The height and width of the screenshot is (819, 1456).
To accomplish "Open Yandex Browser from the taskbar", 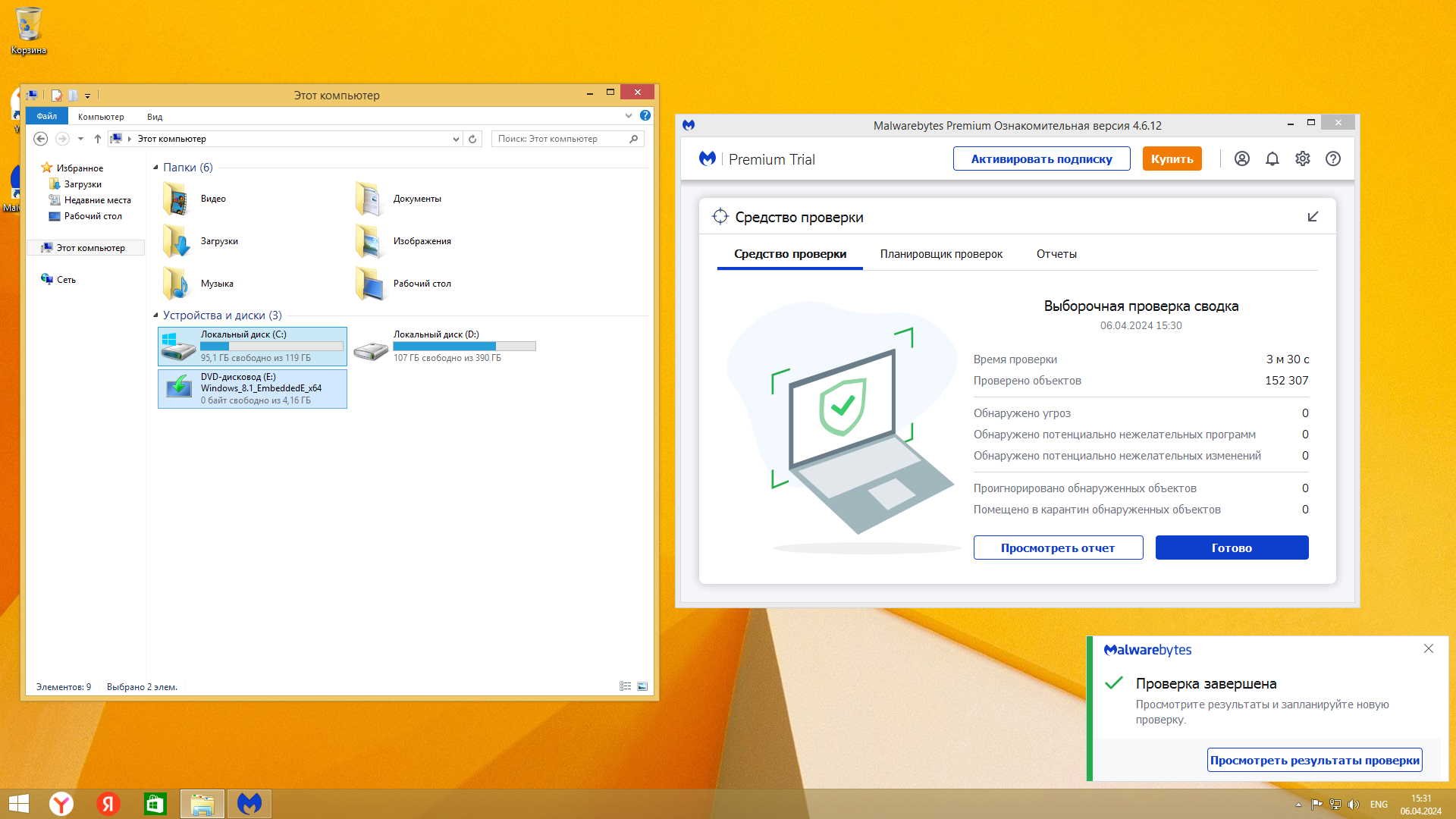I will pyautogui.click(x=61, y=803).
